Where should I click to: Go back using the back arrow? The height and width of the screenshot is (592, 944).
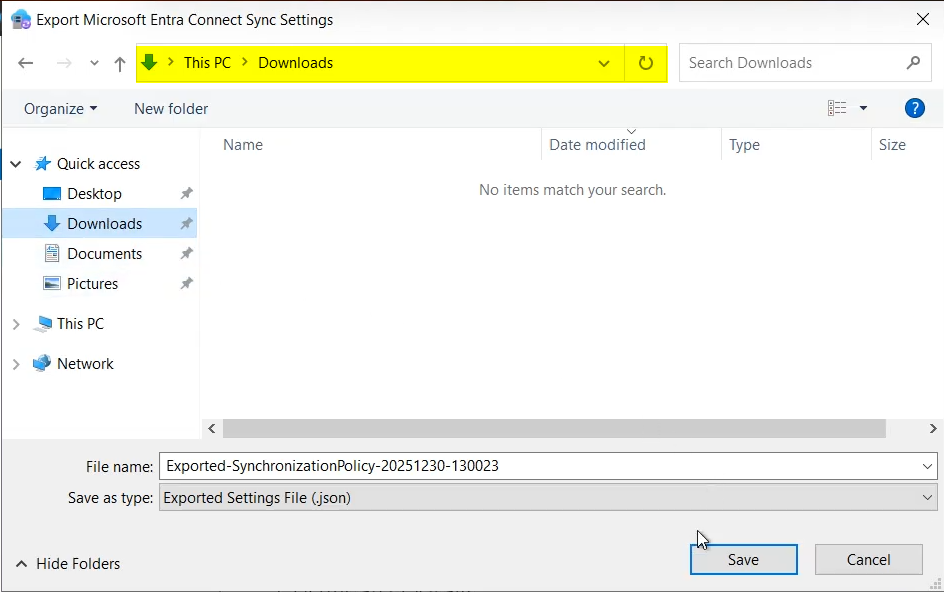(x=25, y=63)
